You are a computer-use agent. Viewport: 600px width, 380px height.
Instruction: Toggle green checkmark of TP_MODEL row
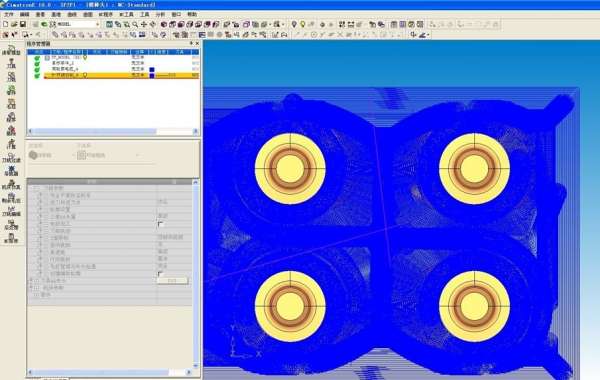coord(37,58)
